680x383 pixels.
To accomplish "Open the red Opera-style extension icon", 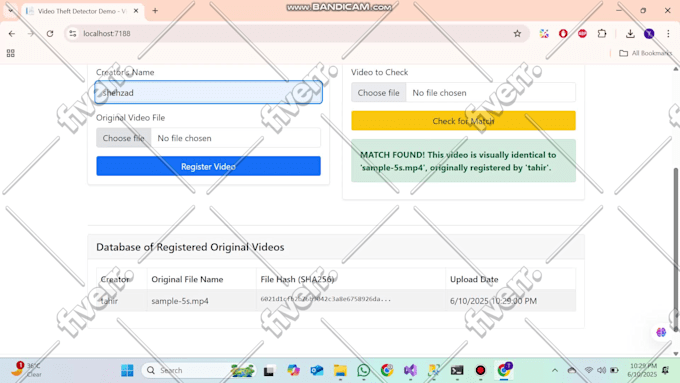I will 563,33.
